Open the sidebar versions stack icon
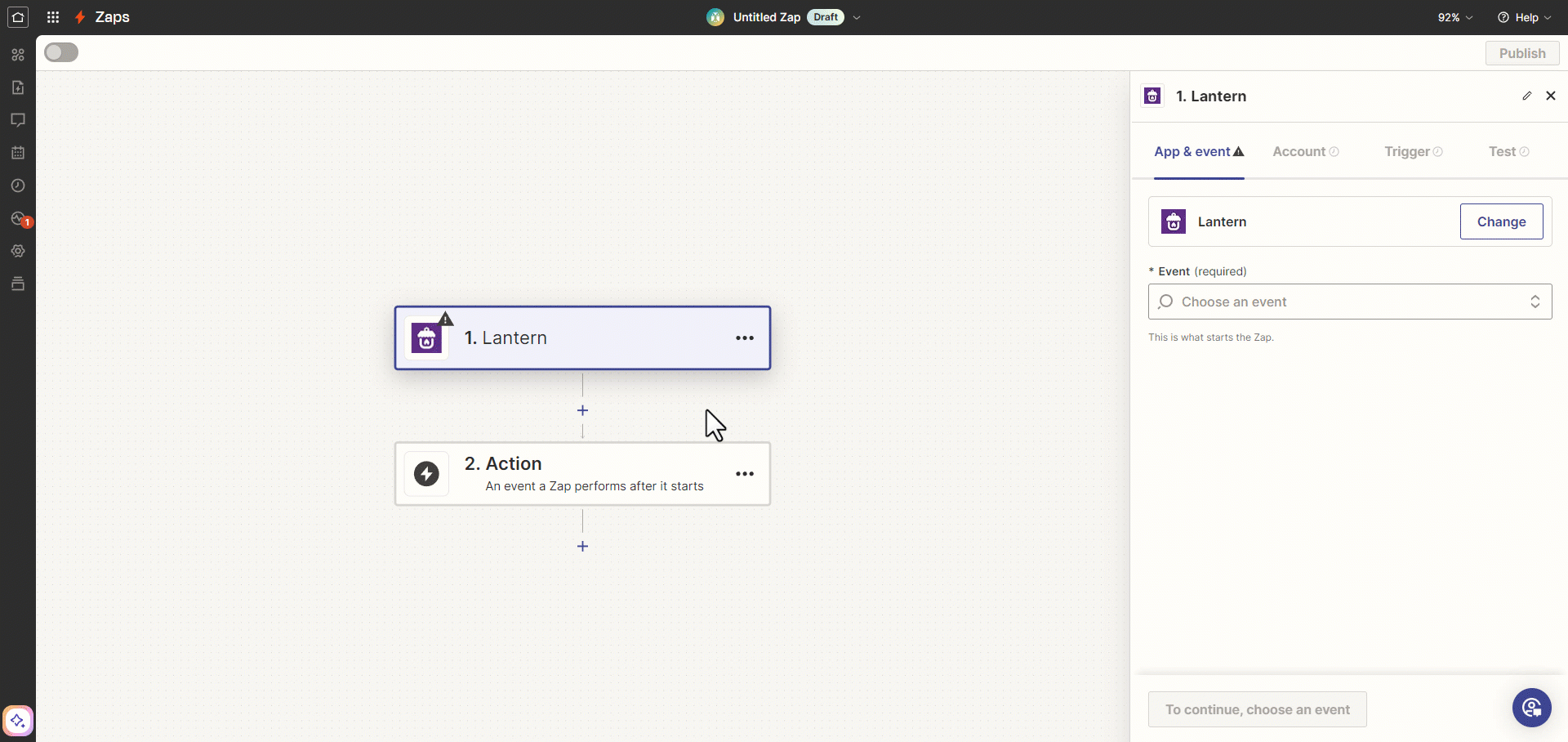The height and width of the screenshot is (742, 1568). click(18, 284)
